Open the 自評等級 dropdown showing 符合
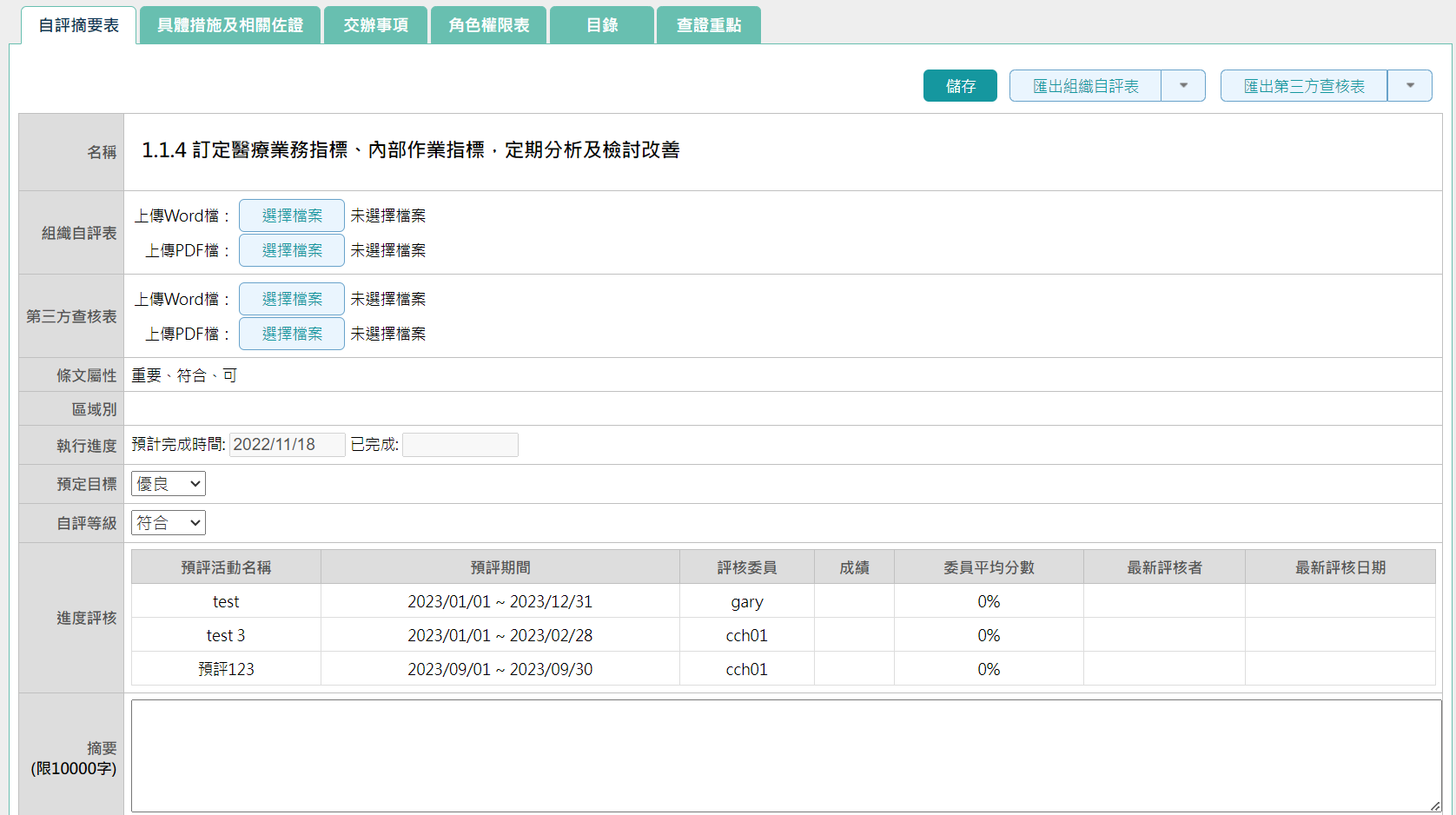The image size is (1456, 815). (x=169, y=523)
